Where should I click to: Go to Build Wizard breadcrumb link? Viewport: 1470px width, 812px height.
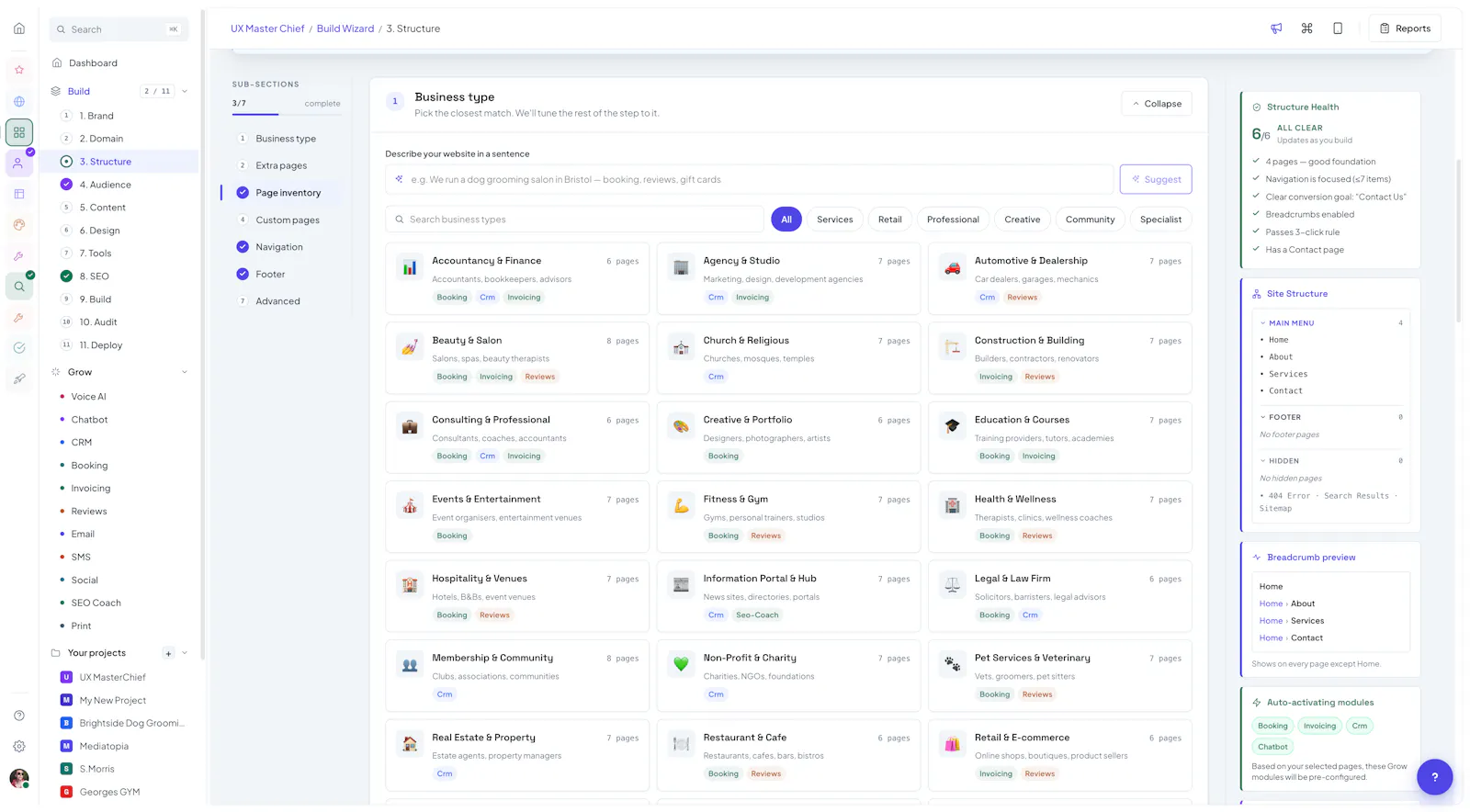pyautogui.click(x=345, y=28)
